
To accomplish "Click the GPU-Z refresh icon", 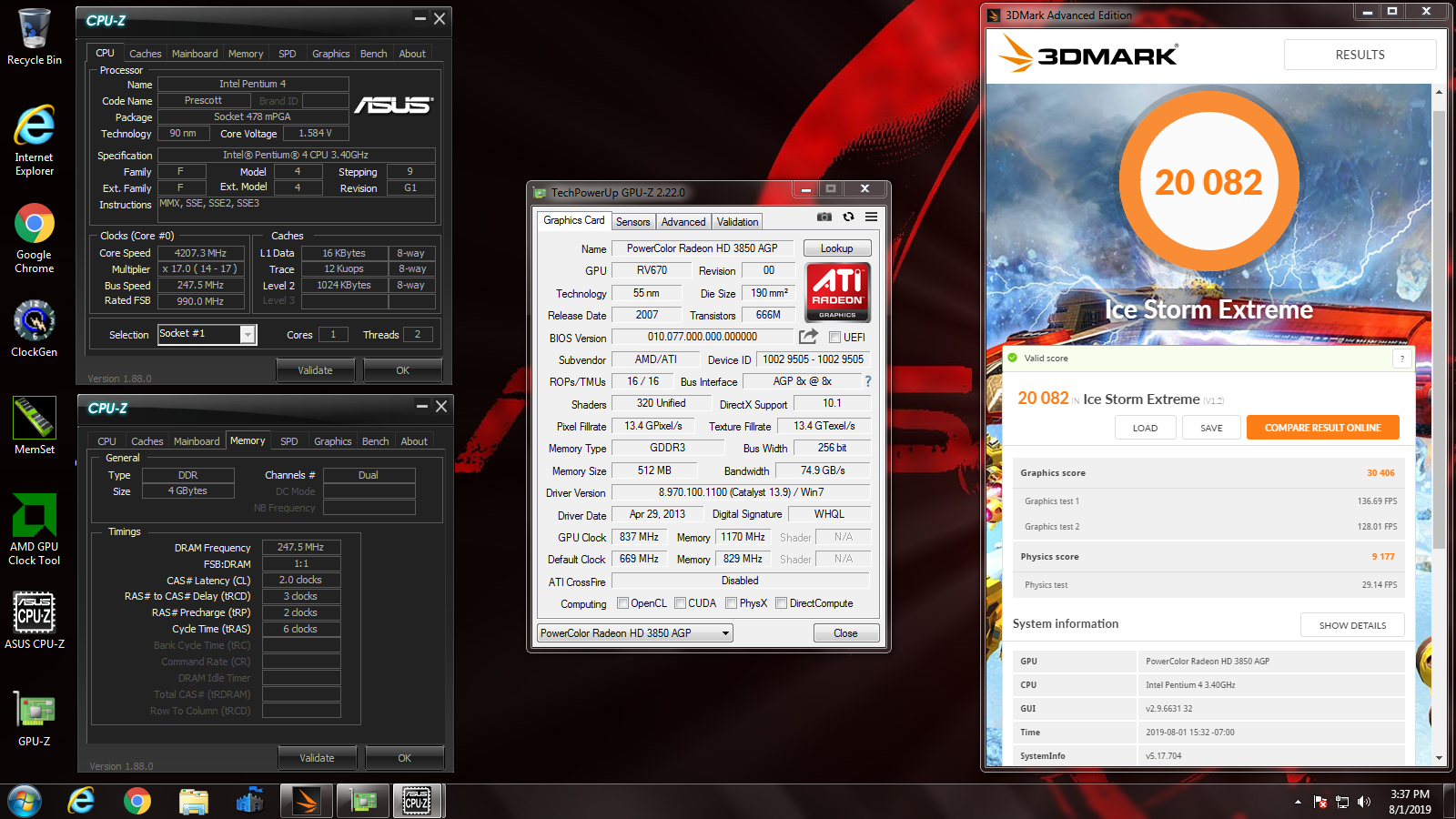I will click(x=848, y=217).
